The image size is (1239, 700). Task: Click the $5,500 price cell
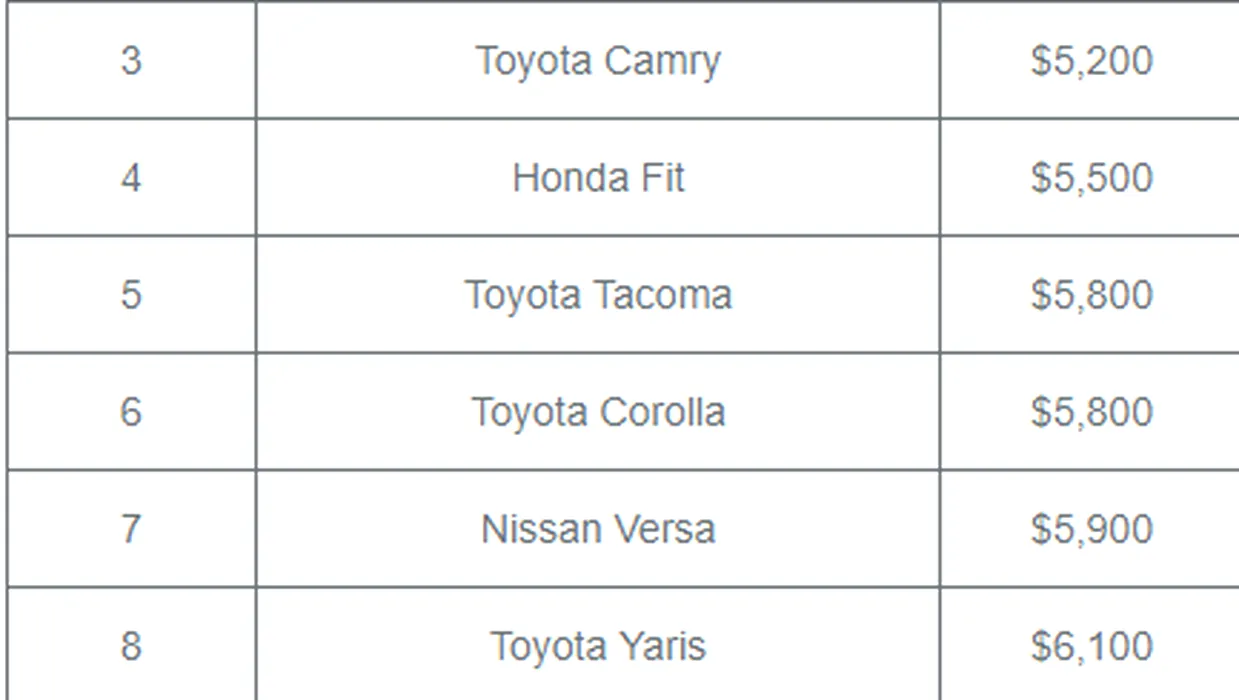1090,177
